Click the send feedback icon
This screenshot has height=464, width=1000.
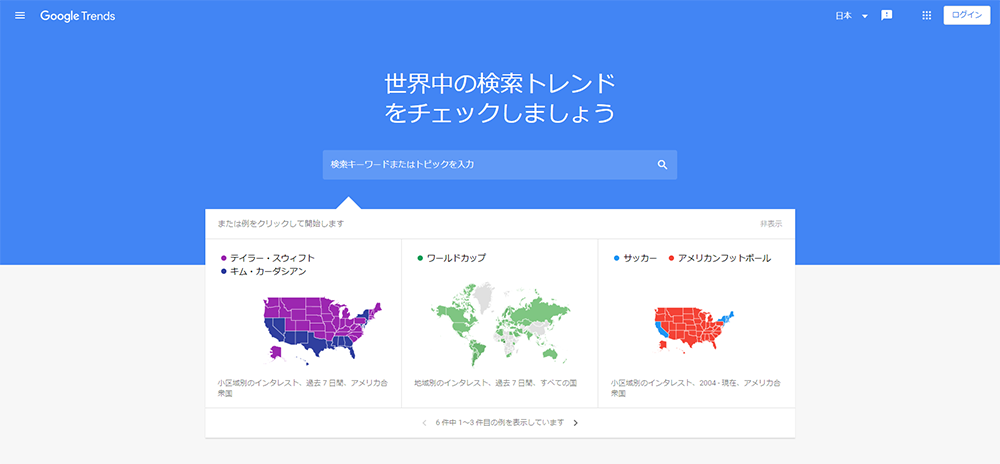(886, 16)
